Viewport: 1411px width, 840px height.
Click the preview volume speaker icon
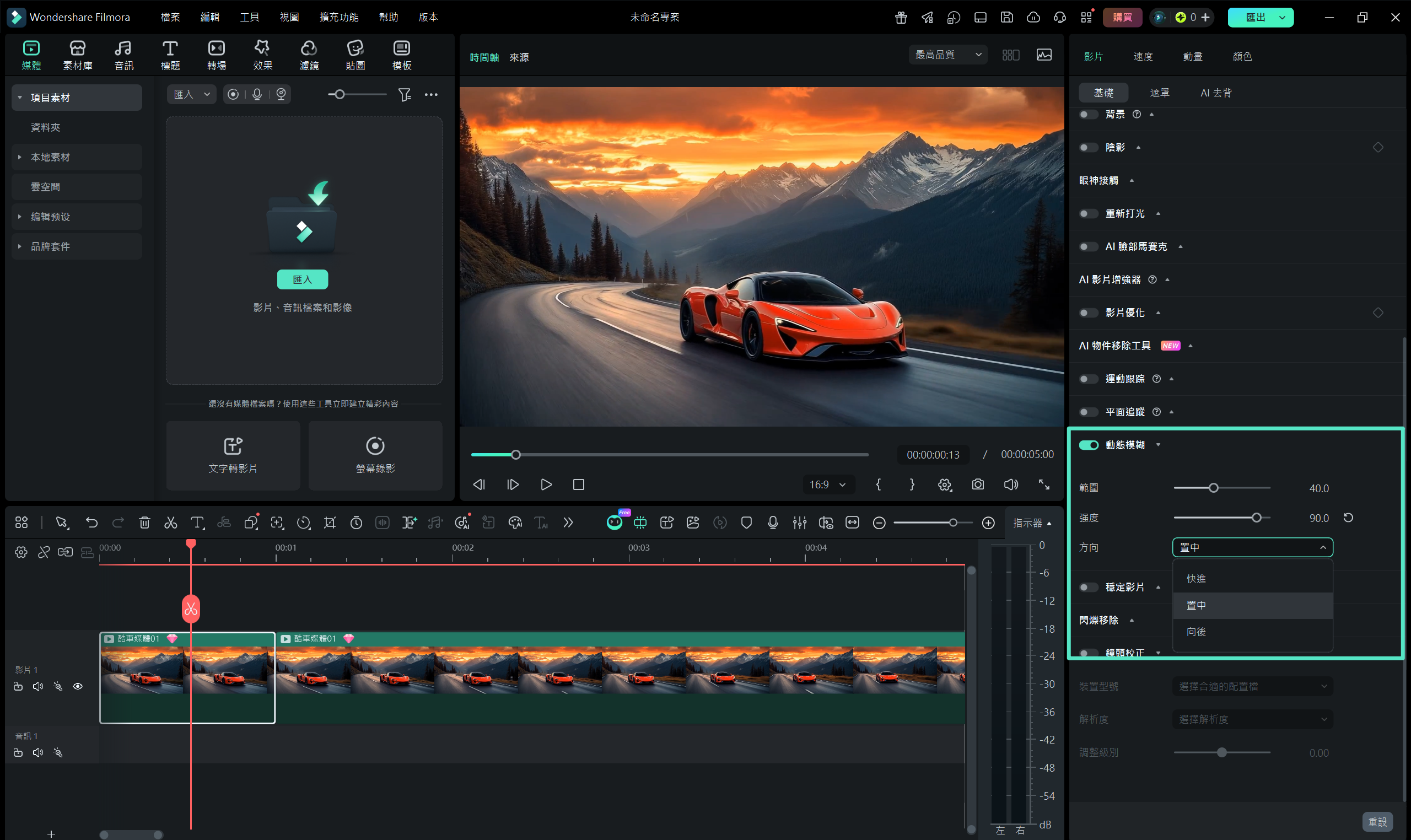pyautogui.click(x=1011, y=484)
